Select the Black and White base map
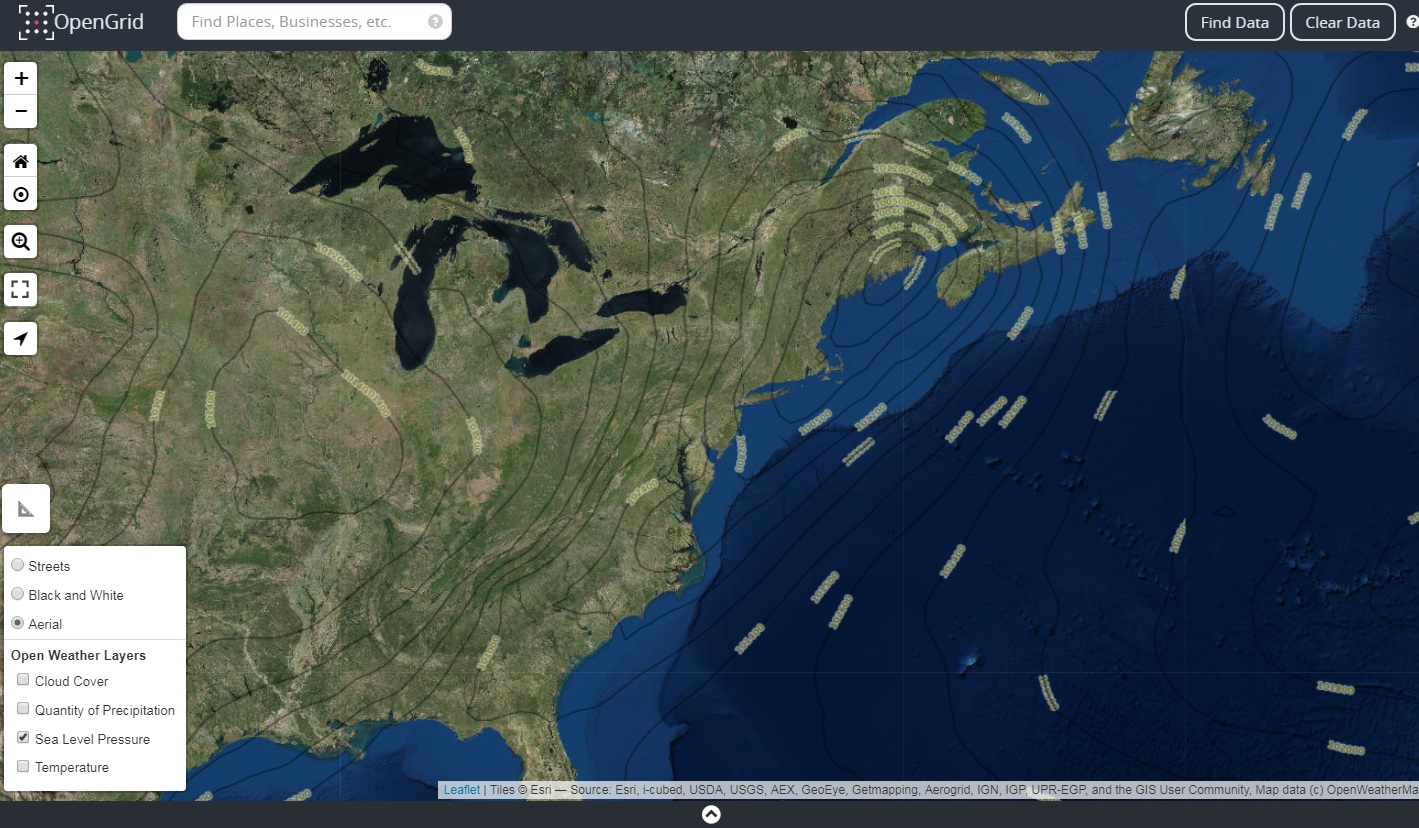 tap(17, 594)
